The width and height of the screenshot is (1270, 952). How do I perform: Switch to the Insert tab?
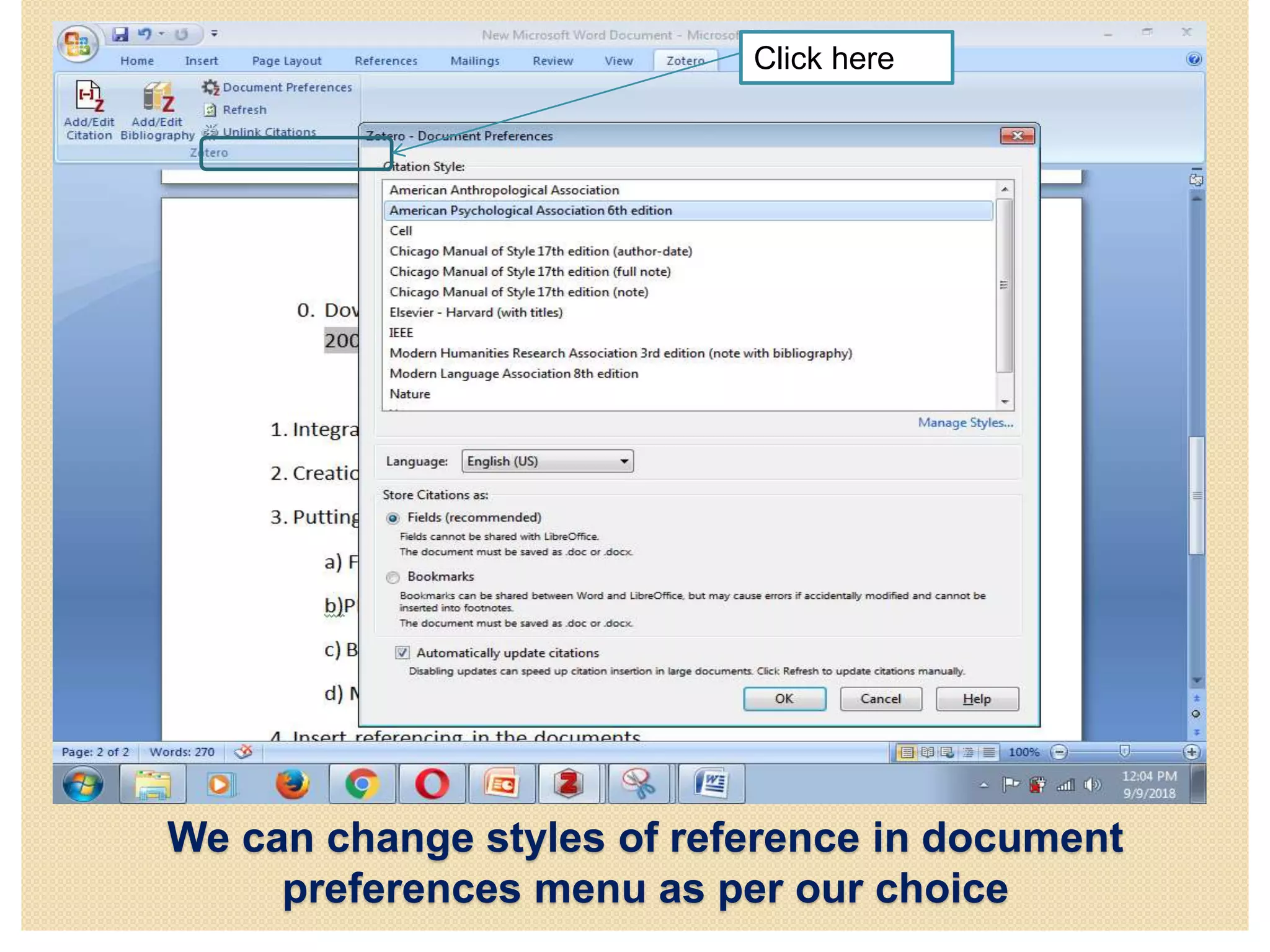click(202, 61)
